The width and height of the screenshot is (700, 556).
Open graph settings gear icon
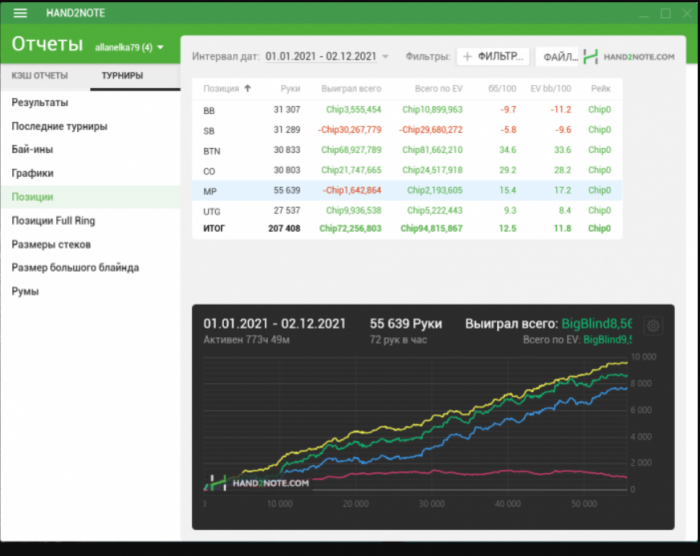pyautogui.click(x=653, y=326)
